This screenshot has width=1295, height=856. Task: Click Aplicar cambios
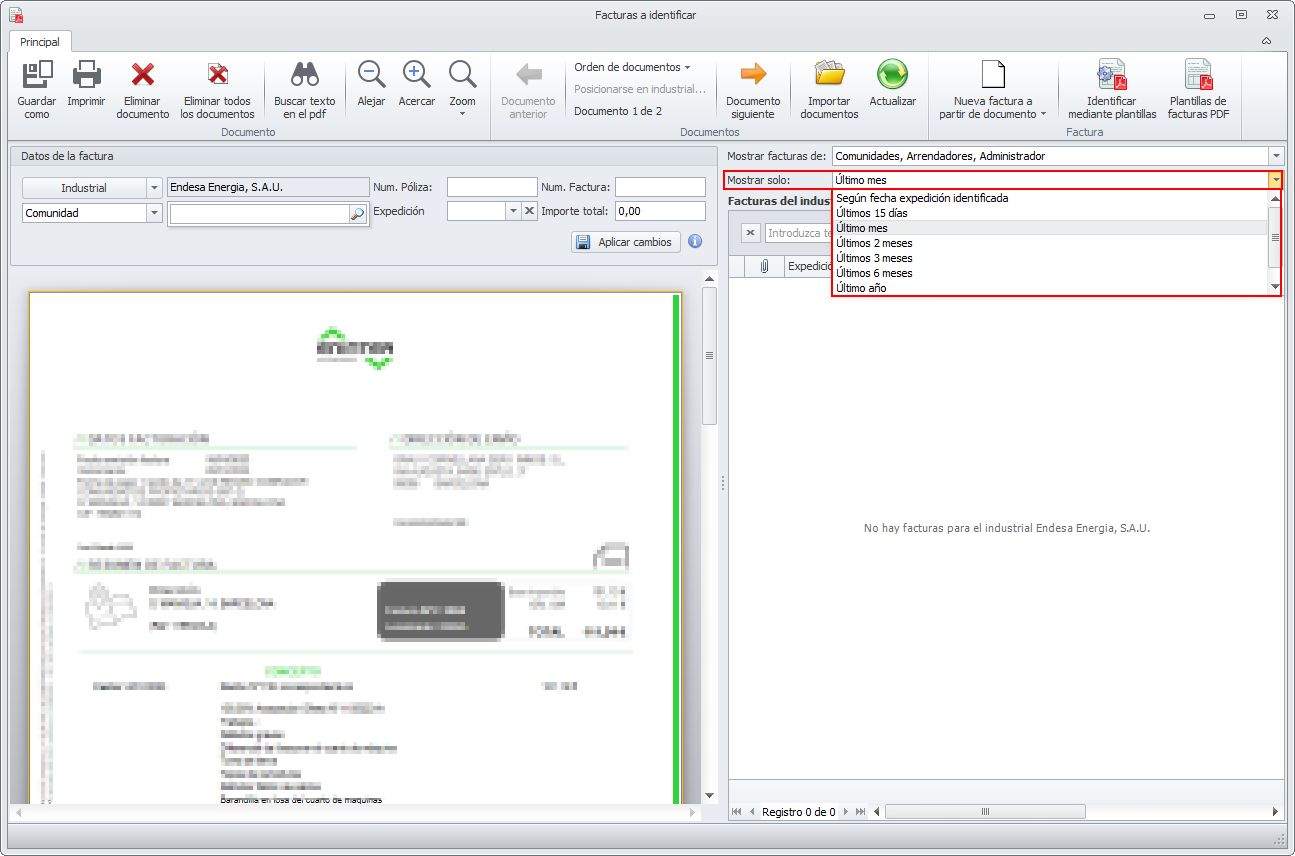(x=626, y=242)
